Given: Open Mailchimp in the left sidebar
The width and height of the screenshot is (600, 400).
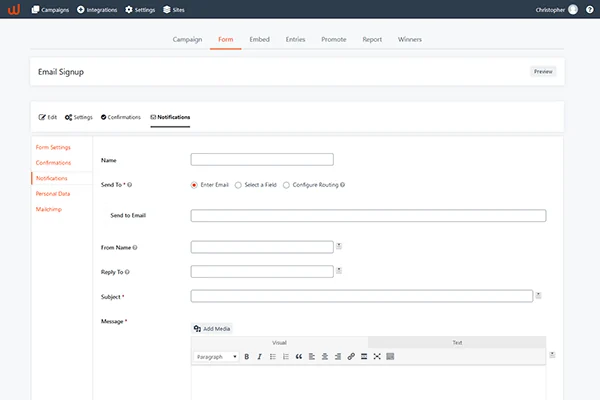Looking at the screenshot, I should point(48,209).
